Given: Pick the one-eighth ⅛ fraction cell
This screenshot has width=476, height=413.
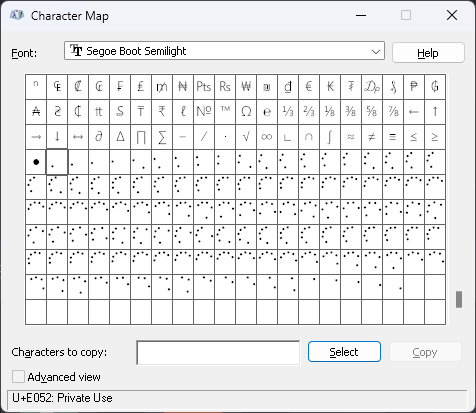Looking at the screenshot, I should 330,112.
